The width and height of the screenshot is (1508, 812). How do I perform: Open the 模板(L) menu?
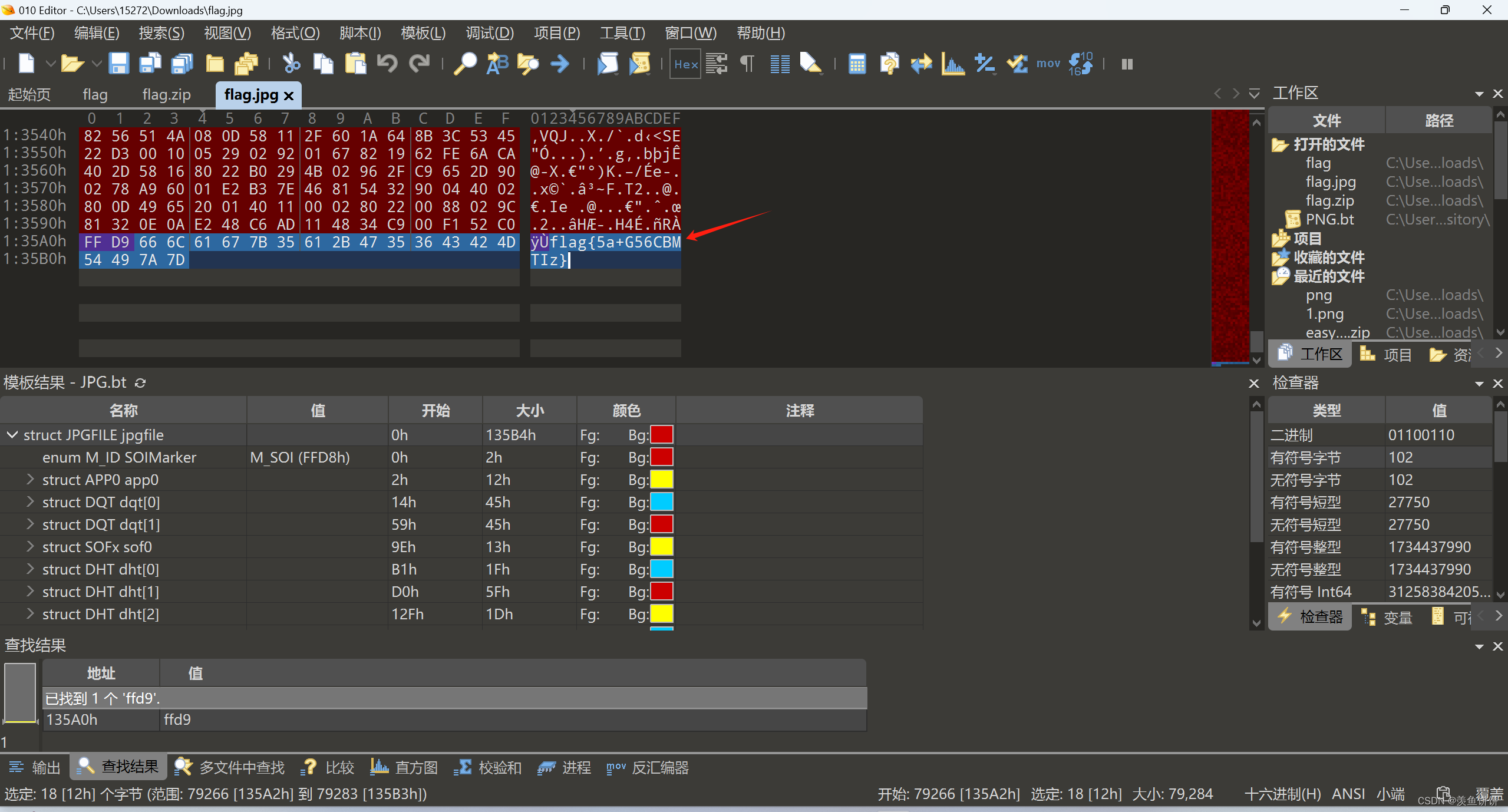(x=423, y=33)
